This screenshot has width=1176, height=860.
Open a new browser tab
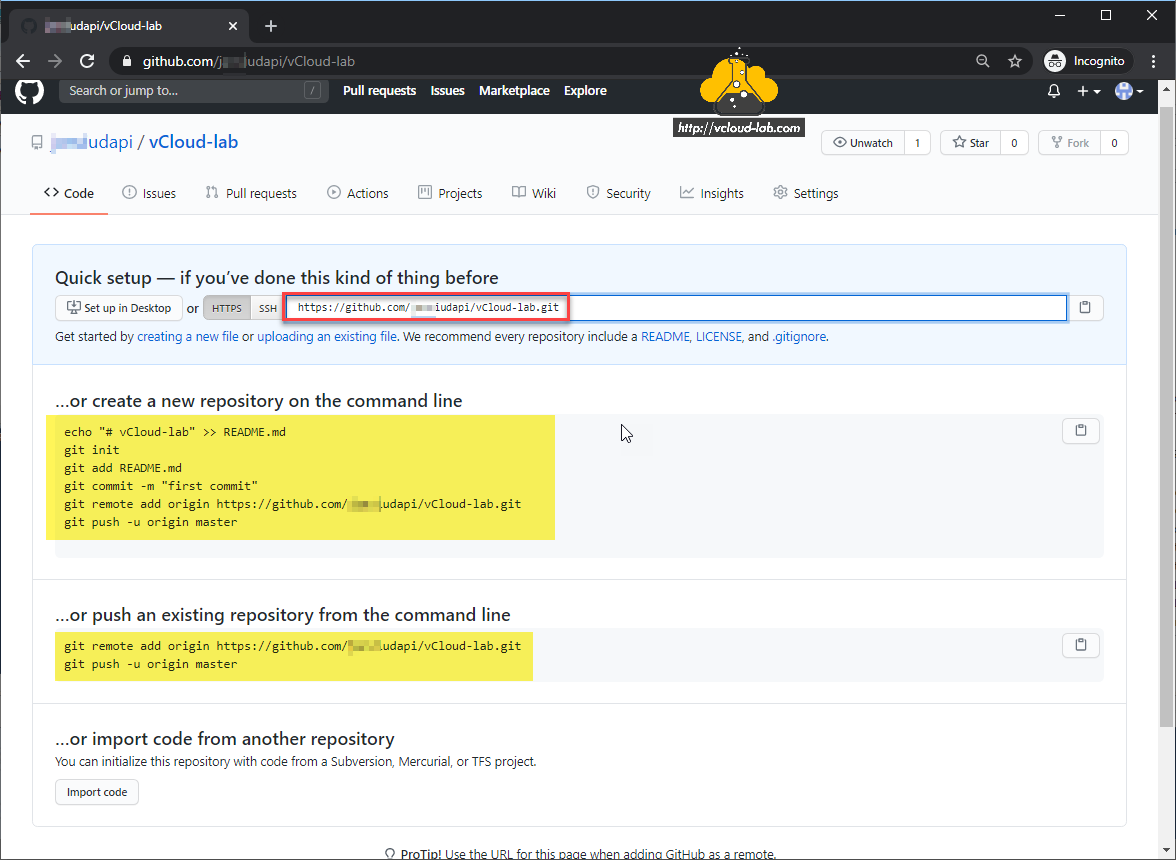[x=271, y=26]
